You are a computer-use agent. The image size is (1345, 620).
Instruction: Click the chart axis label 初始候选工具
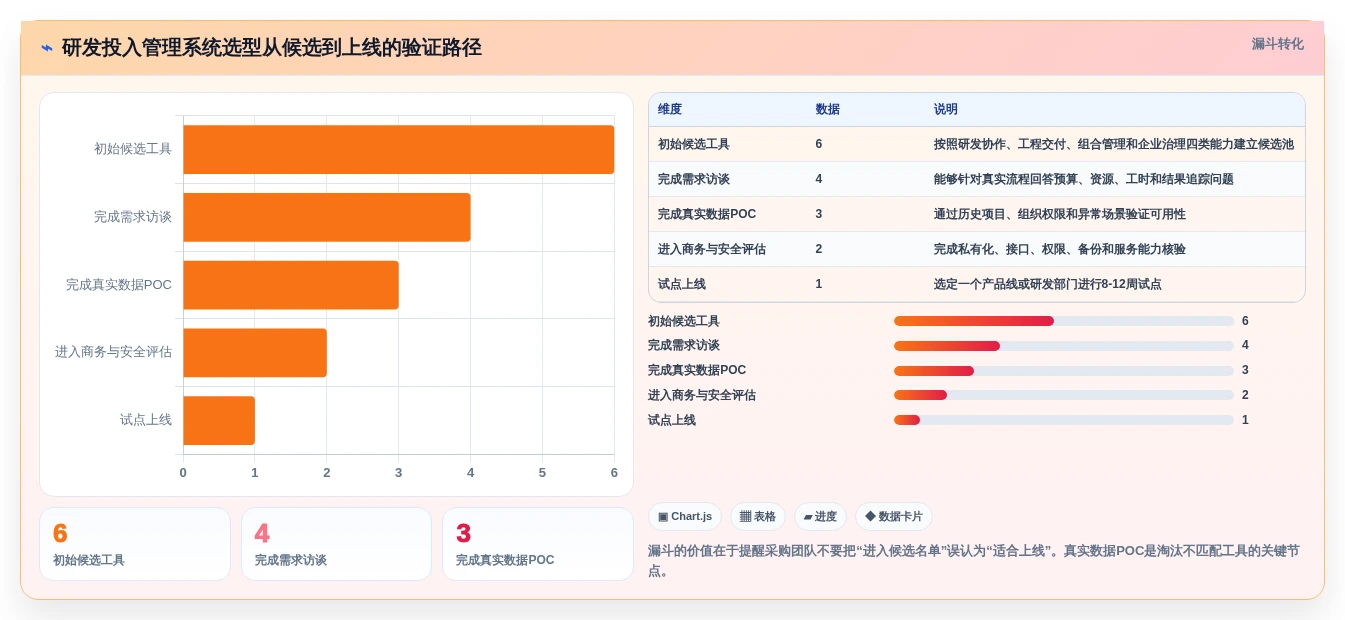point(133,149)
